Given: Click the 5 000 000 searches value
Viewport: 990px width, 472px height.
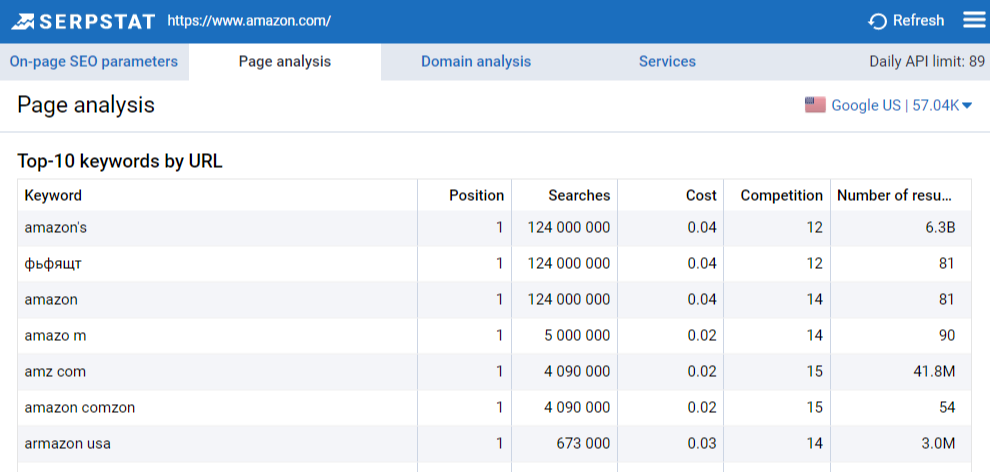Looking at the screenshot, I should coord(576,336).
